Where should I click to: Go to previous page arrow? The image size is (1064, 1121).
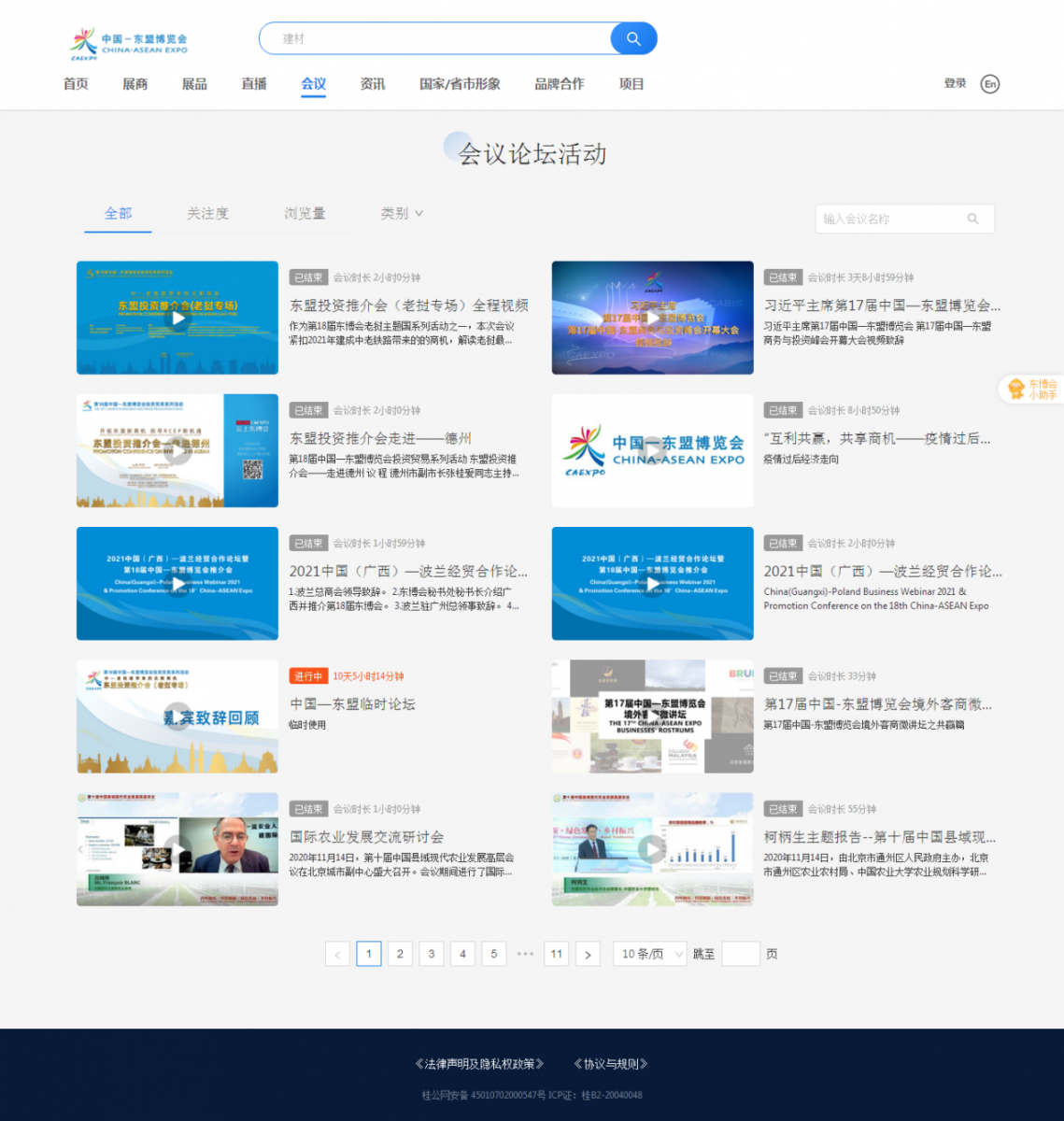pyautogui.click(x=337, y=954)
